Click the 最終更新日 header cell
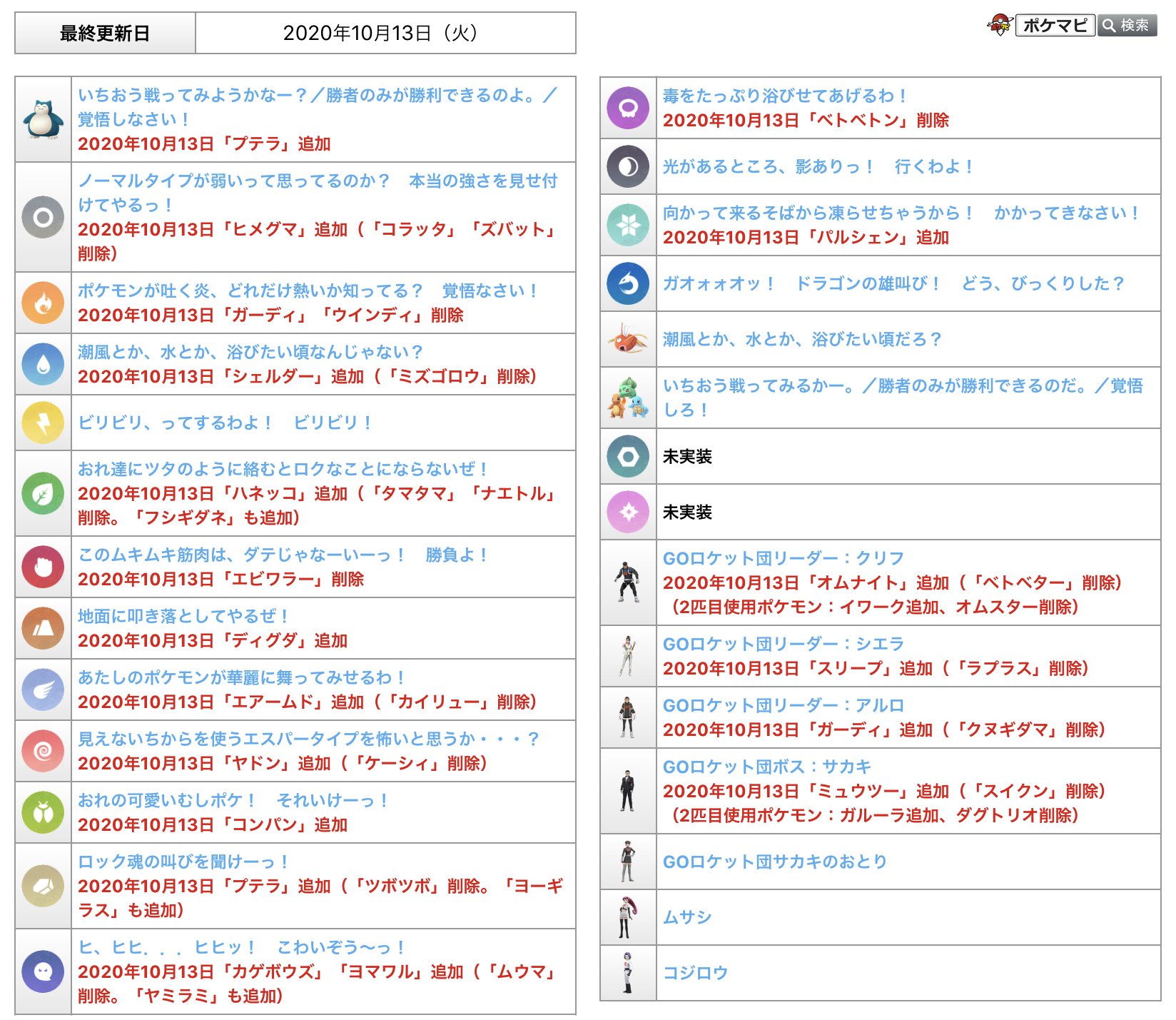Viewport: 1176px width, 1020px height. [x=105, y=33]
